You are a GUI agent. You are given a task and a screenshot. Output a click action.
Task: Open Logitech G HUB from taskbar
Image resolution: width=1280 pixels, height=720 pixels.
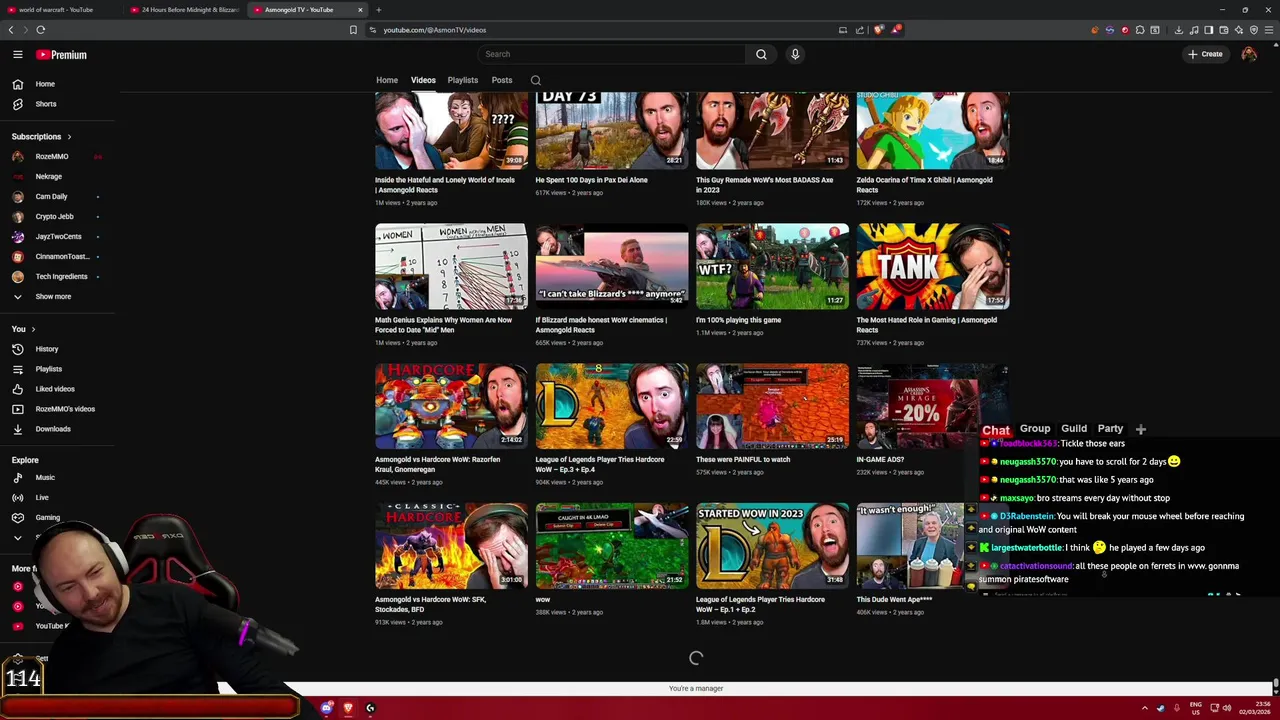pos(369,708)
